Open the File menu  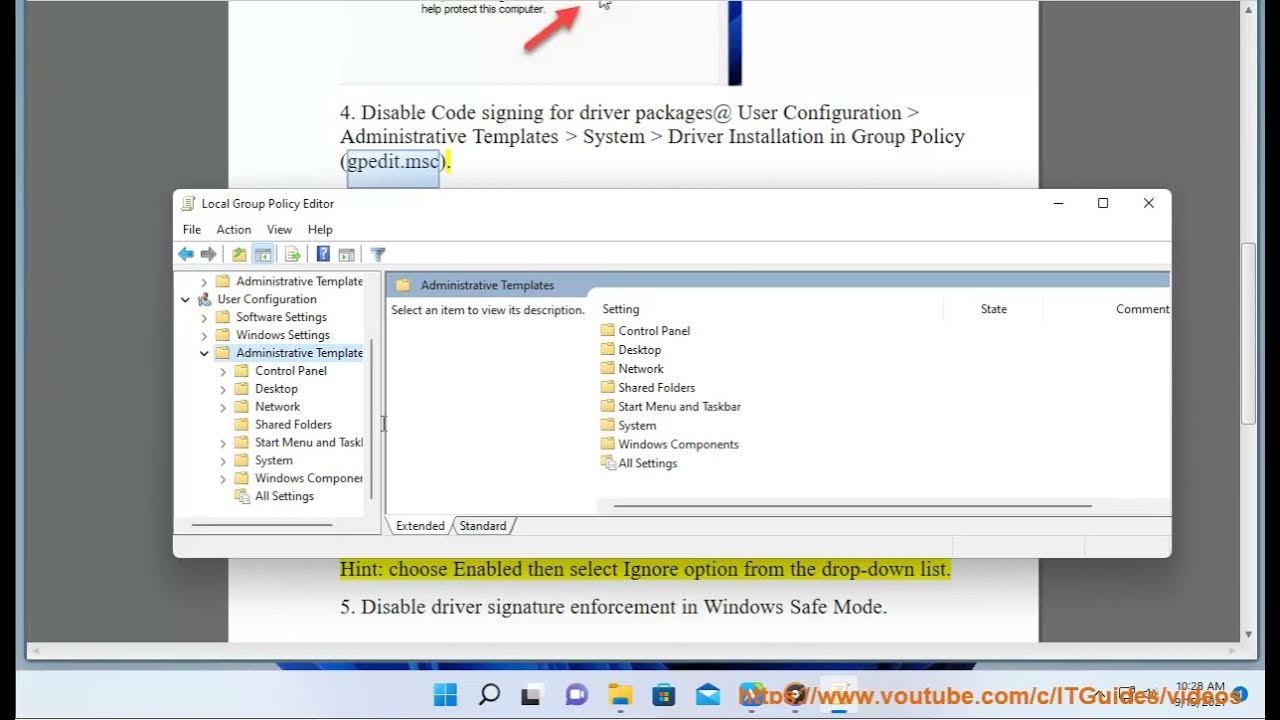click(x=192, y=230)
